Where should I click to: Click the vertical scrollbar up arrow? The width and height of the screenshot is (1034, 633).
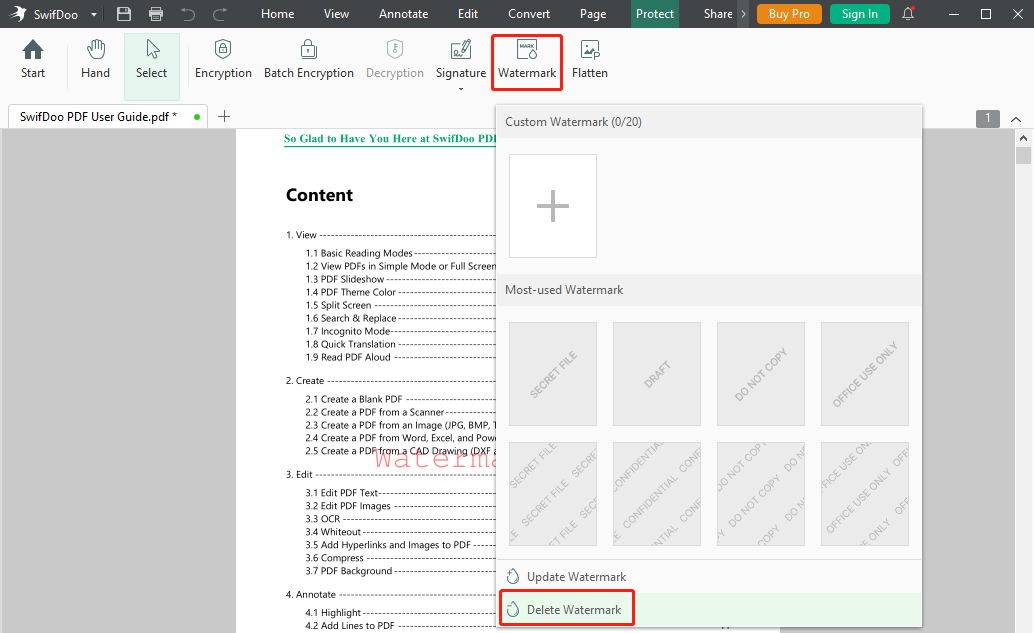click(1023, 138)
